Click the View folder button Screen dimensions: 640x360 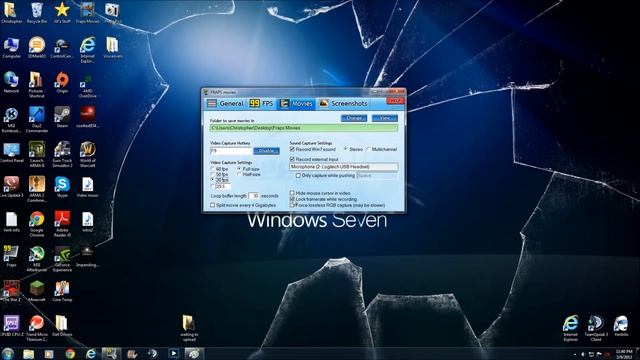pos(384,118)
